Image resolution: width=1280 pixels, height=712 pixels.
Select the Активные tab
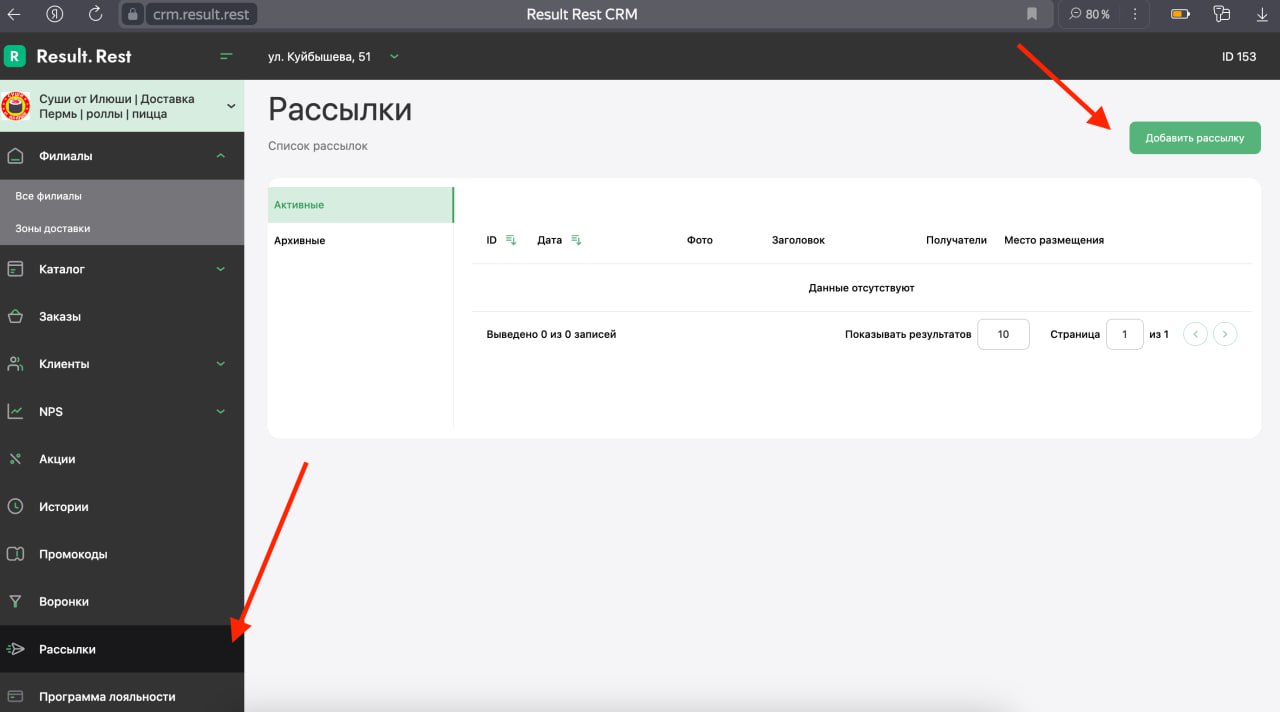pos(300,205)
